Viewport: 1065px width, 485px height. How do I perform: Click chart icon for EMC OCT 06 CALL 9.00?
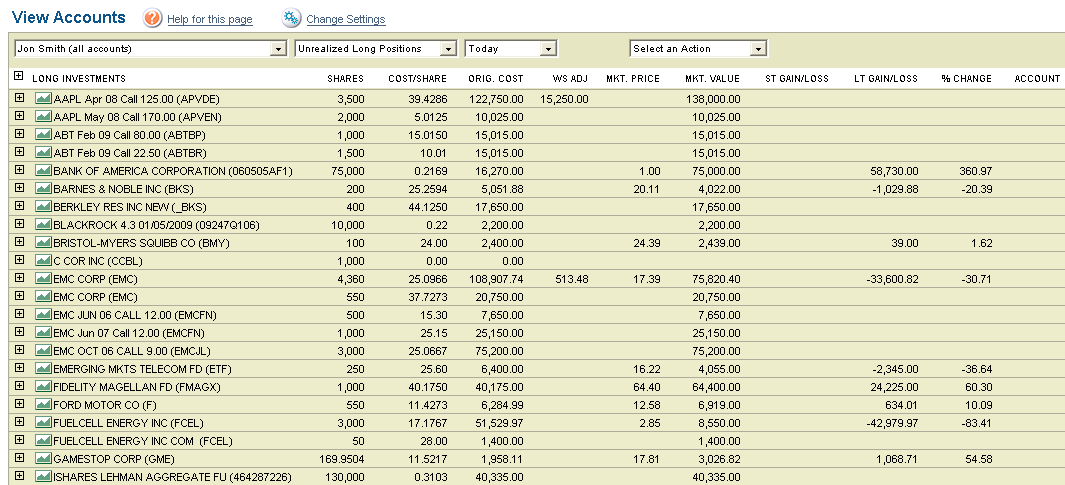coord(43,351)
